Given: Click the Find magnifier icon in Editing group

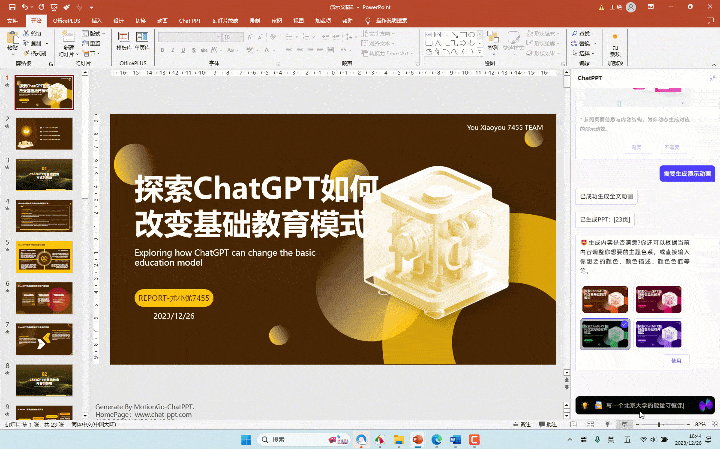Looking at the screenshot, I should pos(574,34).
